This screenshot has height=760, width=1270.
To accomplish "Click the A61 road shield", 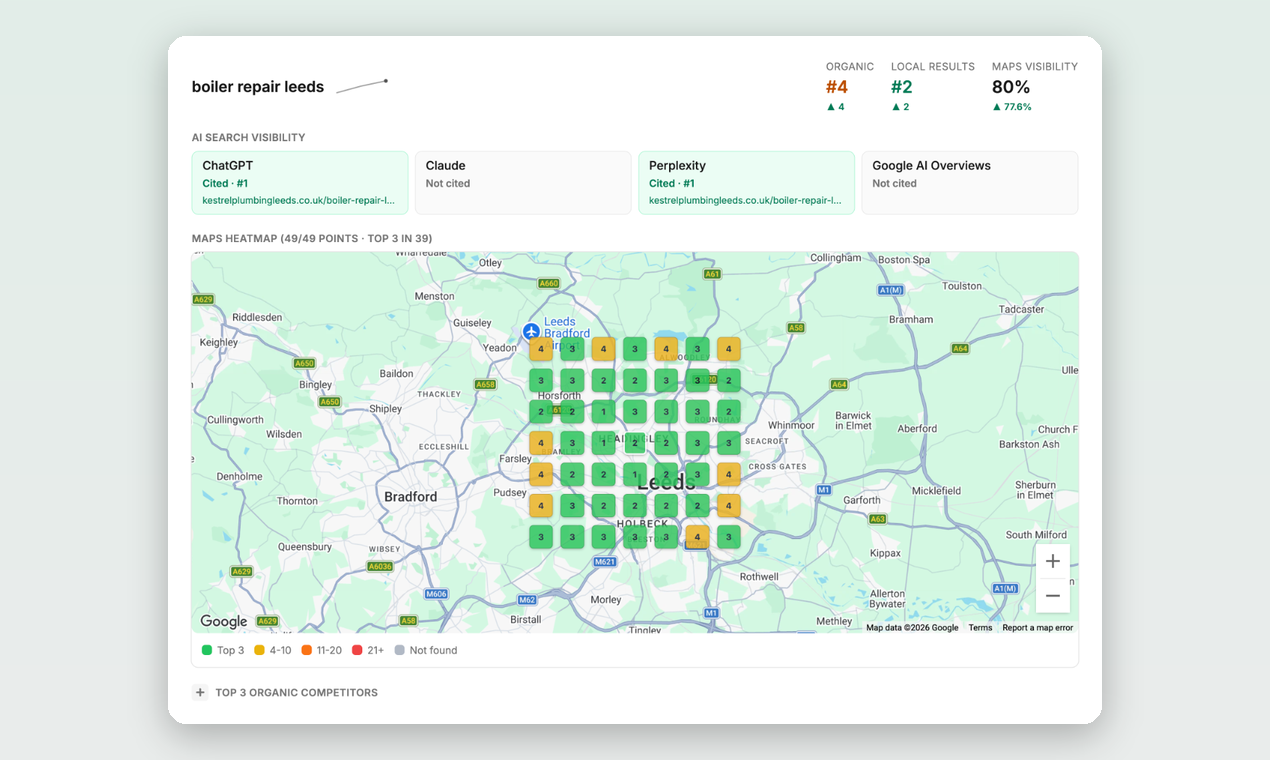I will pos(712,274).
